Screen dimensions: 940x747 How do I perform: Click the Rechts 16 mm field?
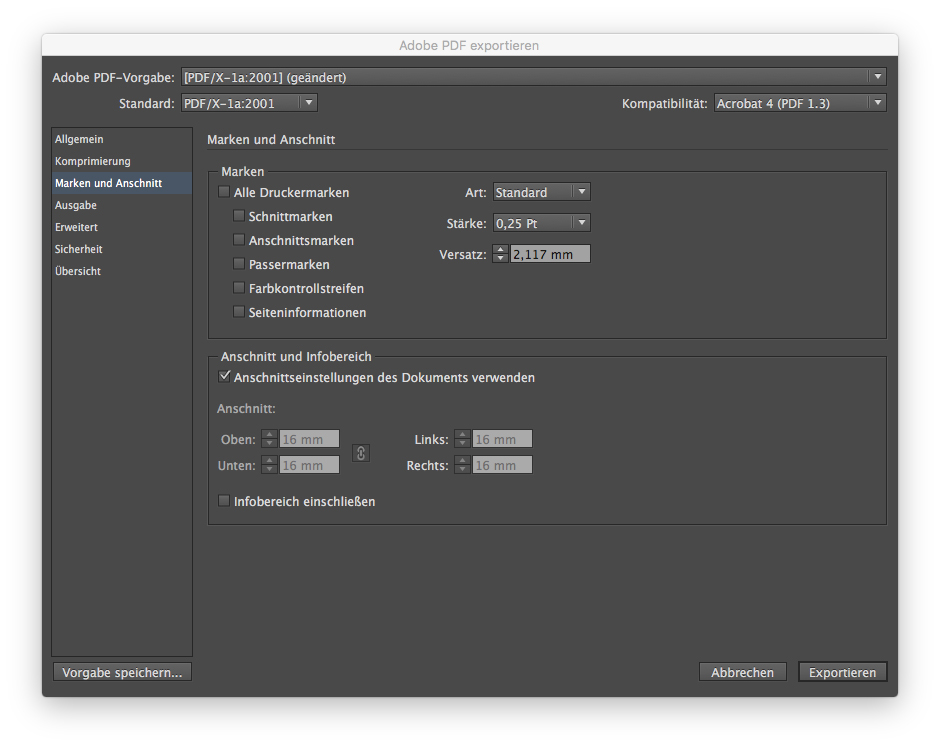[502, 465]
